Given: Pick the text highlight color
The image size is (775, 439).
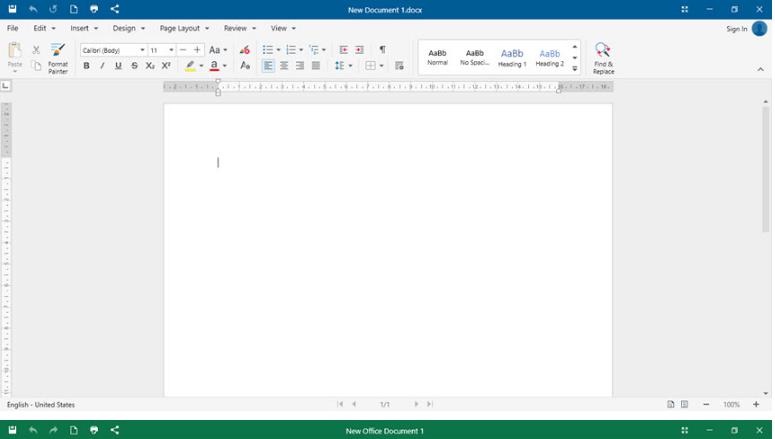Looking at the screenshot, I should (190, 66).
